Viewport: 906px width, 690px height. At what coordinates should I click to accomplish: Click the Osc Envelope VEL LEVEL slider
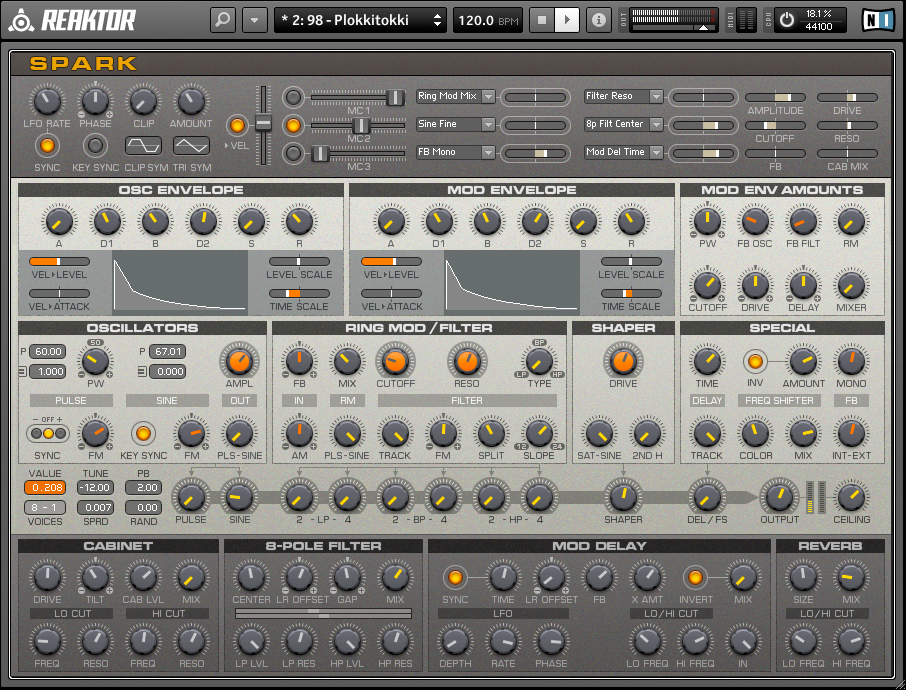click(x=60, y=262)
